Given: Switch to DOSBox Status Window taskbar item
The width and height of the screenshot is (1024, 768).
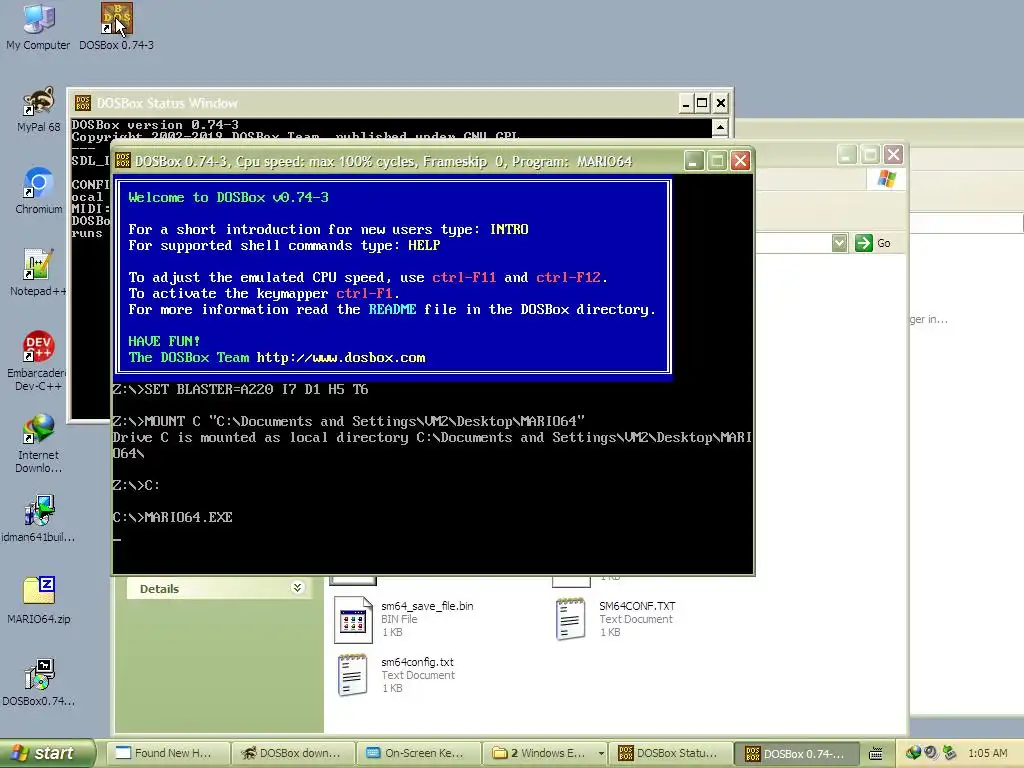Looking at the screenshot, I should (671, 753).
